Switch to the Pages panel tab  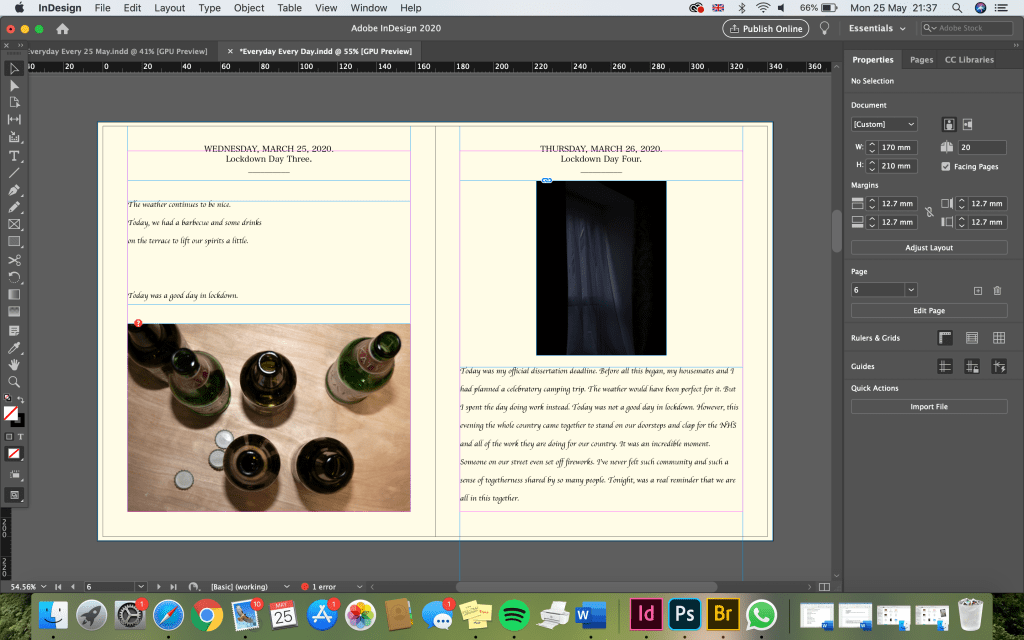click(x=921, y=60)
